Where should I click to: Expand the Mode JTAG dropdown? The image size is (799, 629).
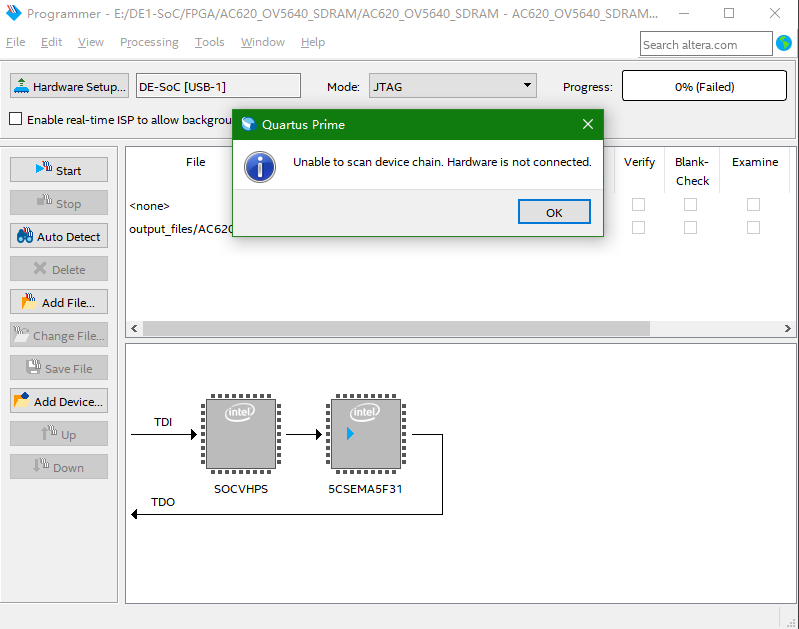[452, 86]
